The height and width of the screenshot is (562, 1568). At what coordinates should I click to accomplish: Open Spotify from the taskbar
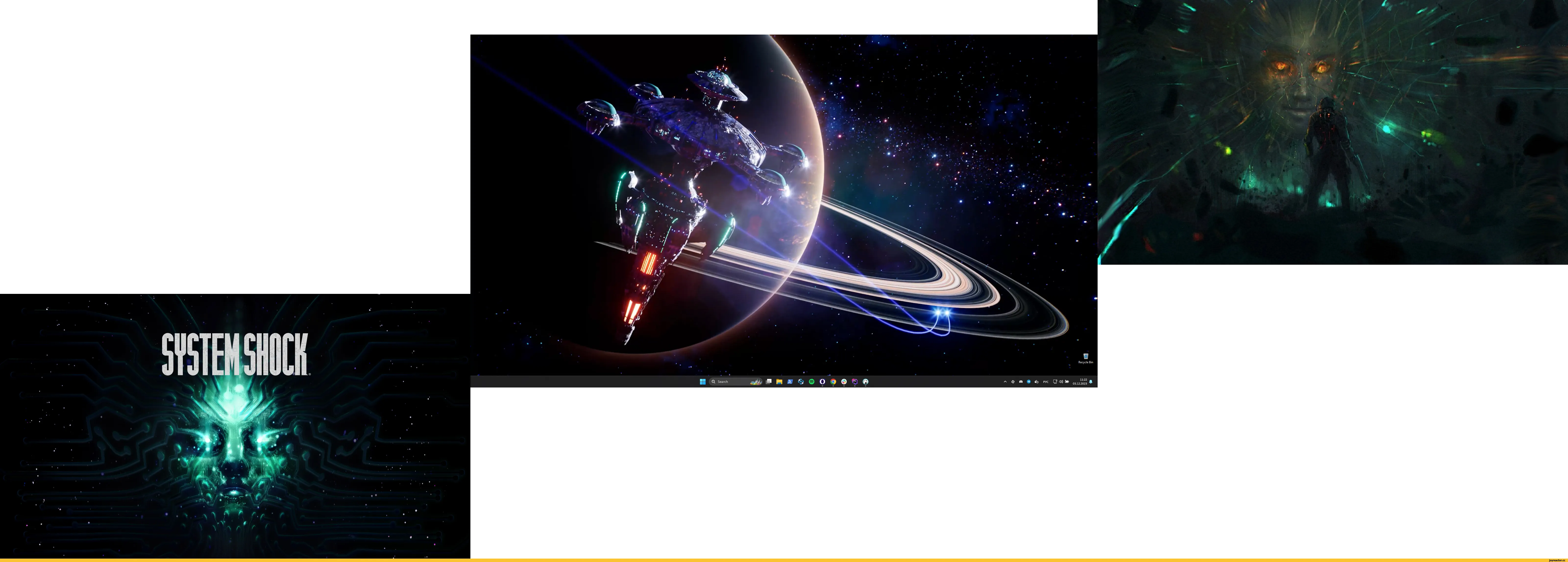(x=812, y=382)
